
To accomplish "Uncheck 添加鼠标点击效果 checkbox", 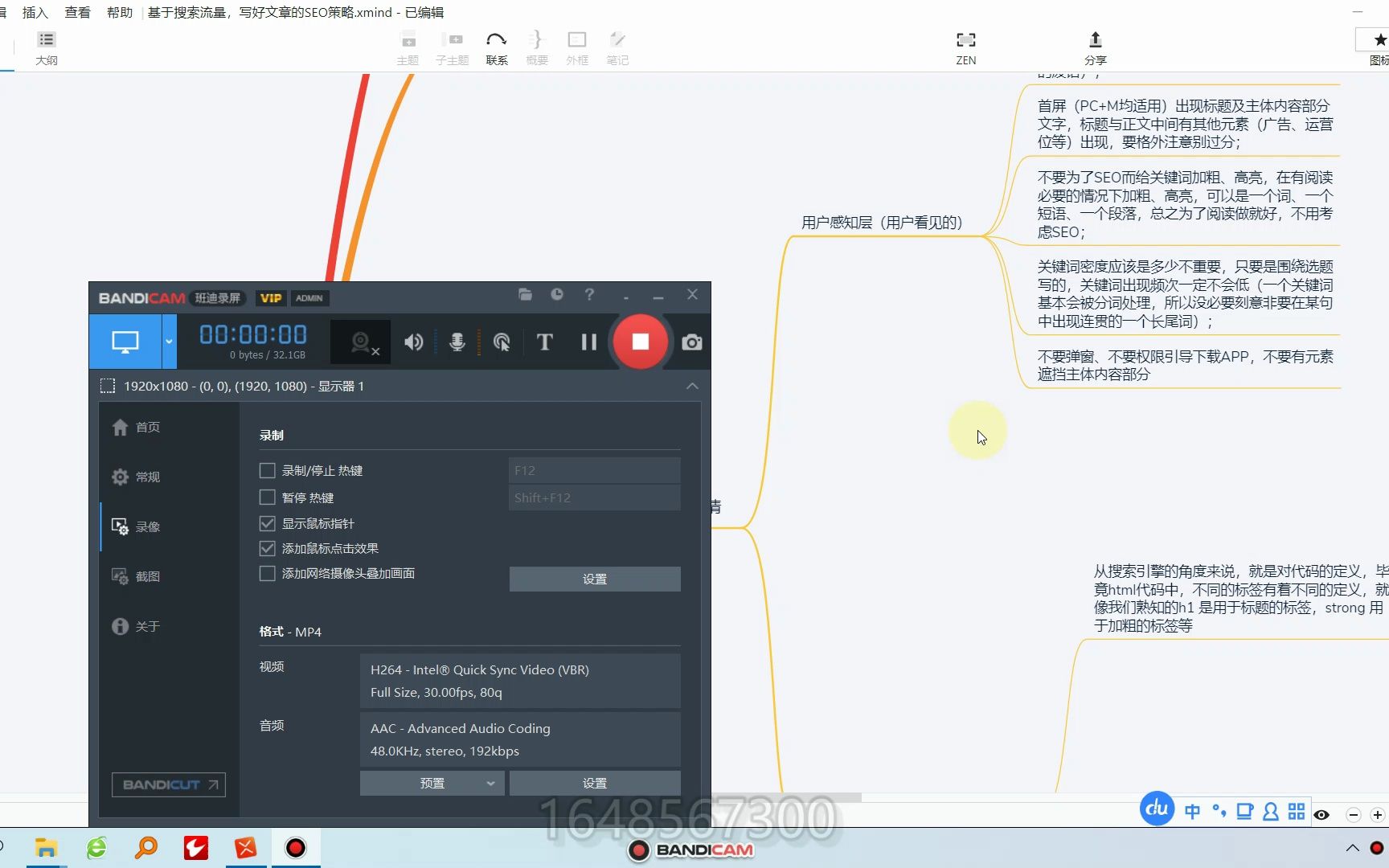I will coord(268,548).
